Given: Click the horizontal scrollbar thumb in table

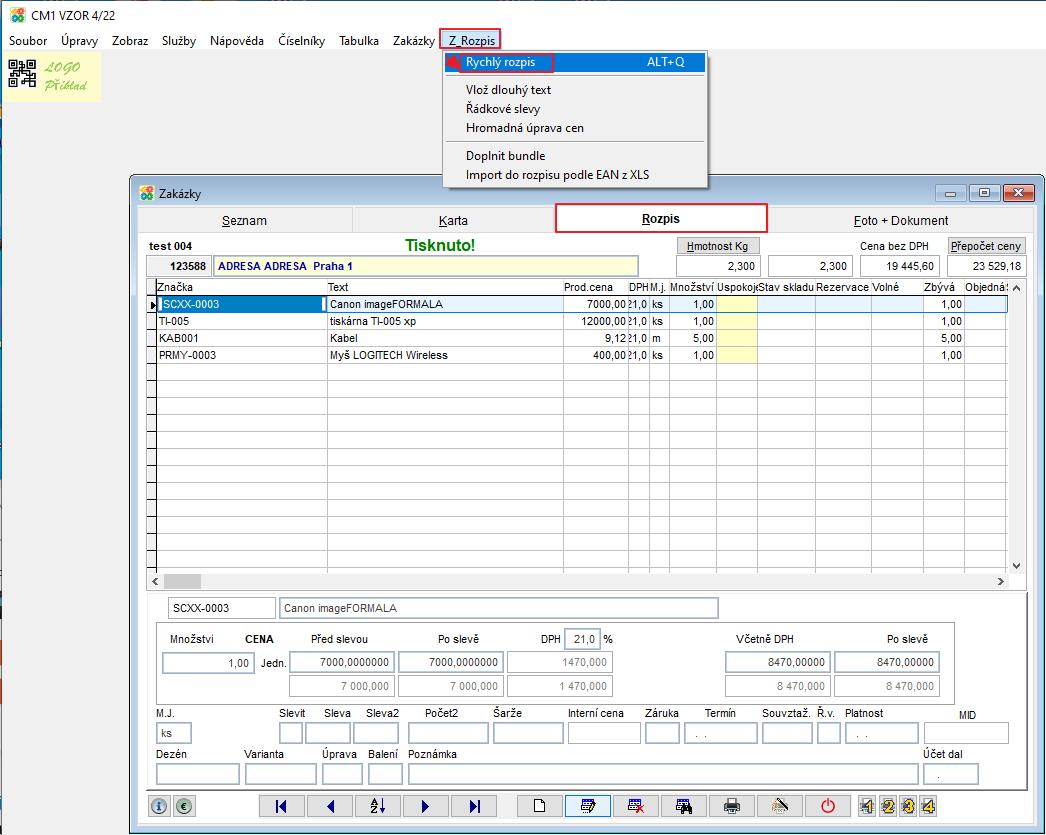Looking at the screenshot, I should (182, 582).
